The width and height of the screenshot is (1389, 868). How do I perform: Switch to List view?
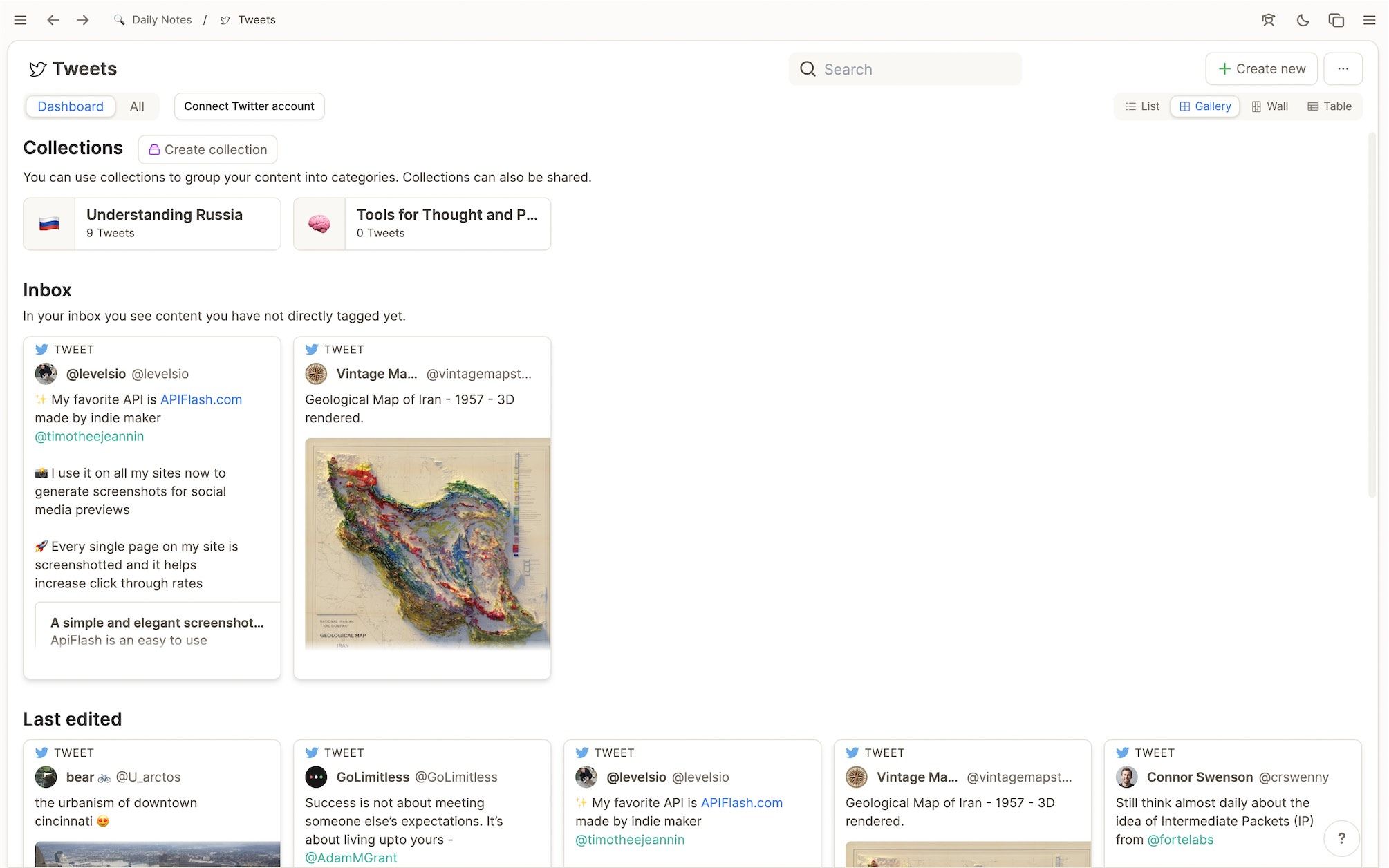click(1141, 106)
